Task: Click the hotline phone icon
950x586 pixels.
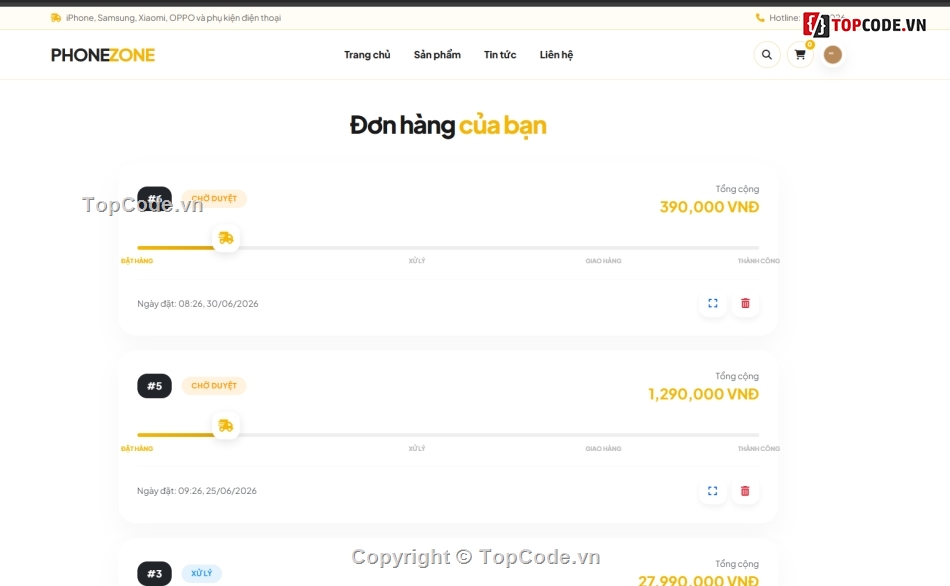Action: (x=760, y=18)
